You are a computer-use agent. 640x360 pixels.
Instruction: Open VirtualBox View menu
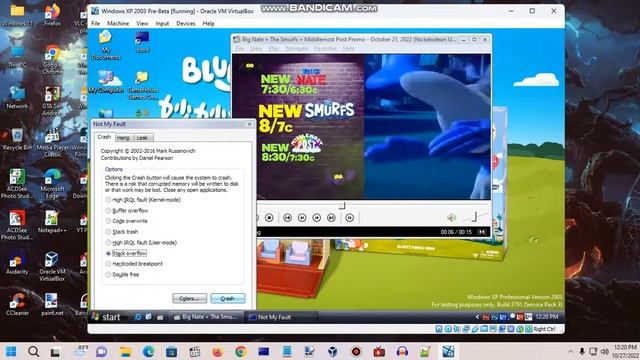pyautogui.click(x=142, y=24)
